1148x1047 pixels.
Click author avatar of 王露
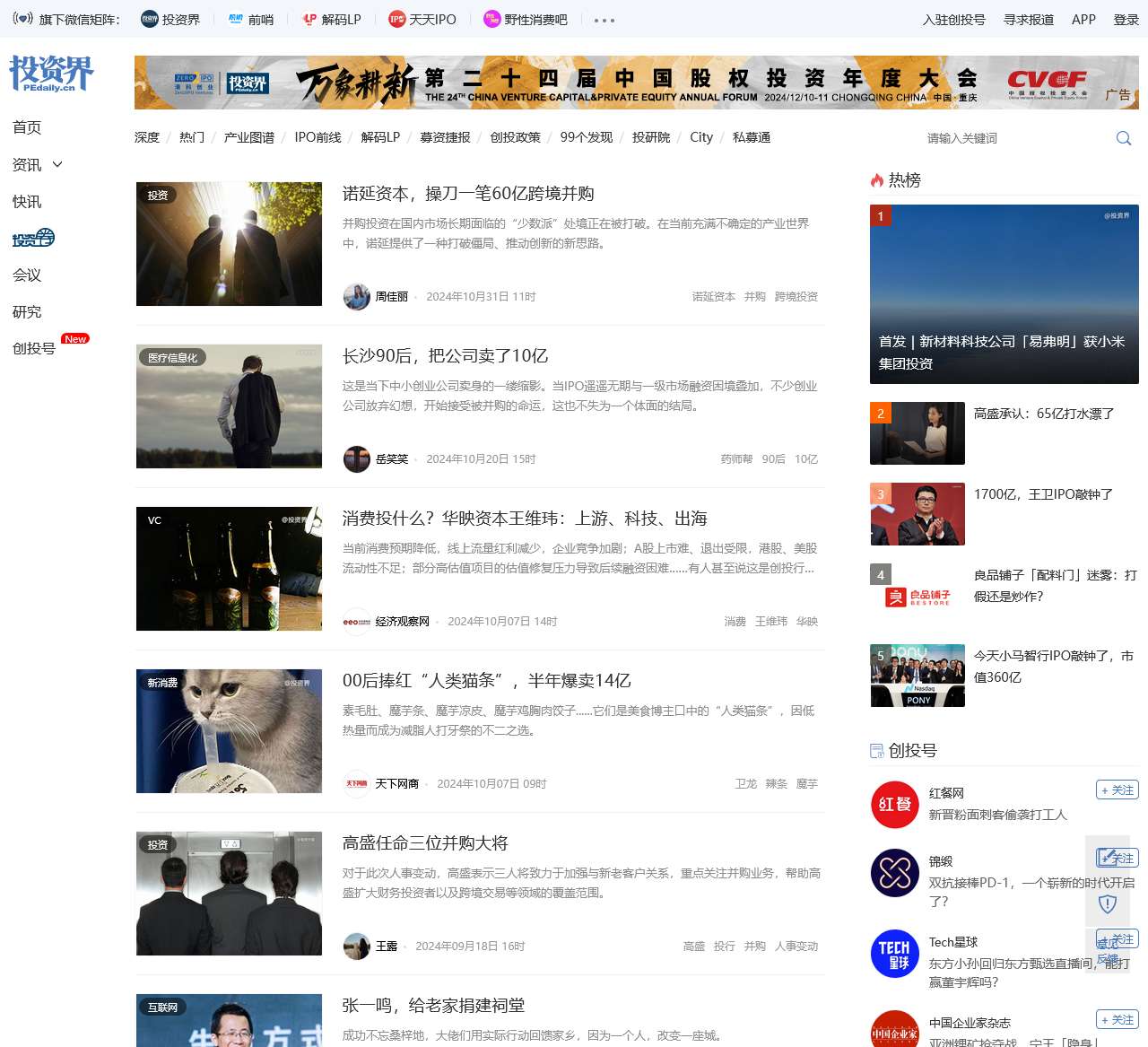(357, 946)
